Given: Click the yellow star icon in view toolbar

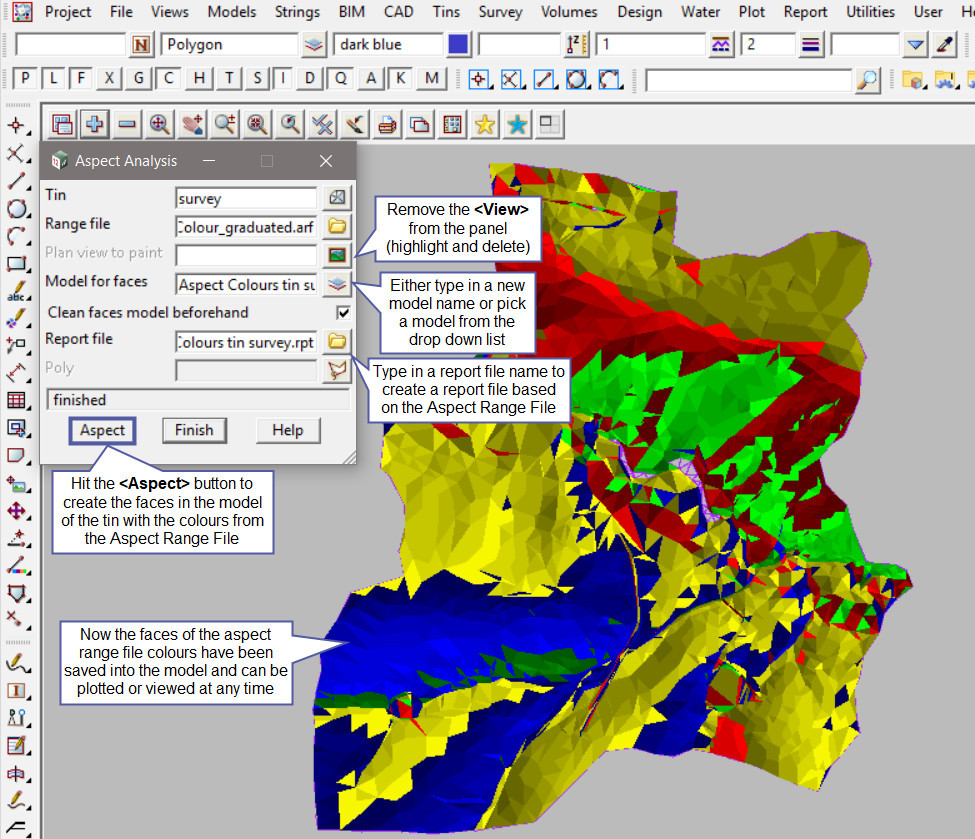Looking at the screenshot, I should pyautogui.click(x=485, y=124).
